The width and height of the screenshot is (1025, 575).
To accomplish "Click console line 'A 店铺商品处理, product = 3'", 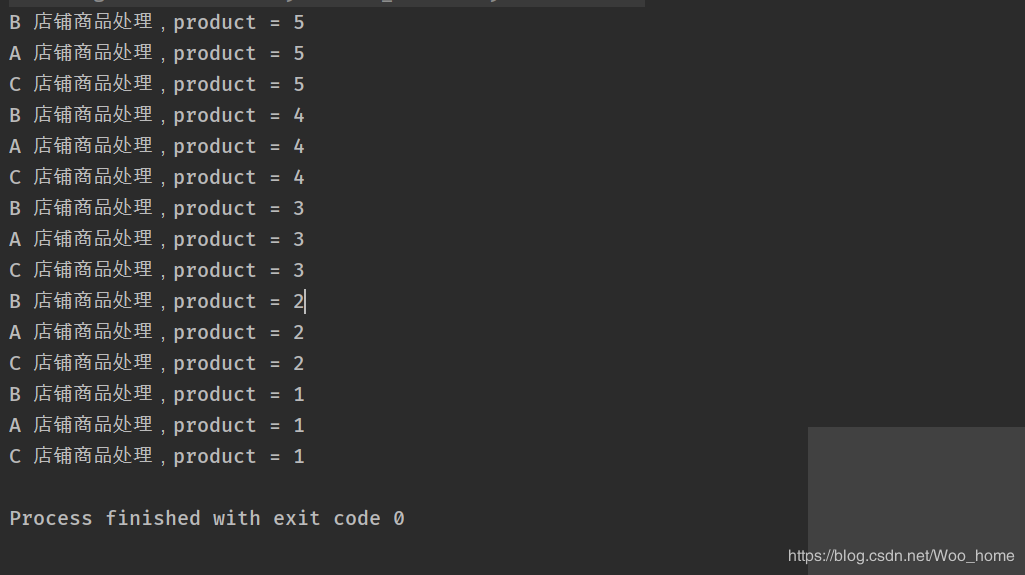I will (x=157, y=239).
